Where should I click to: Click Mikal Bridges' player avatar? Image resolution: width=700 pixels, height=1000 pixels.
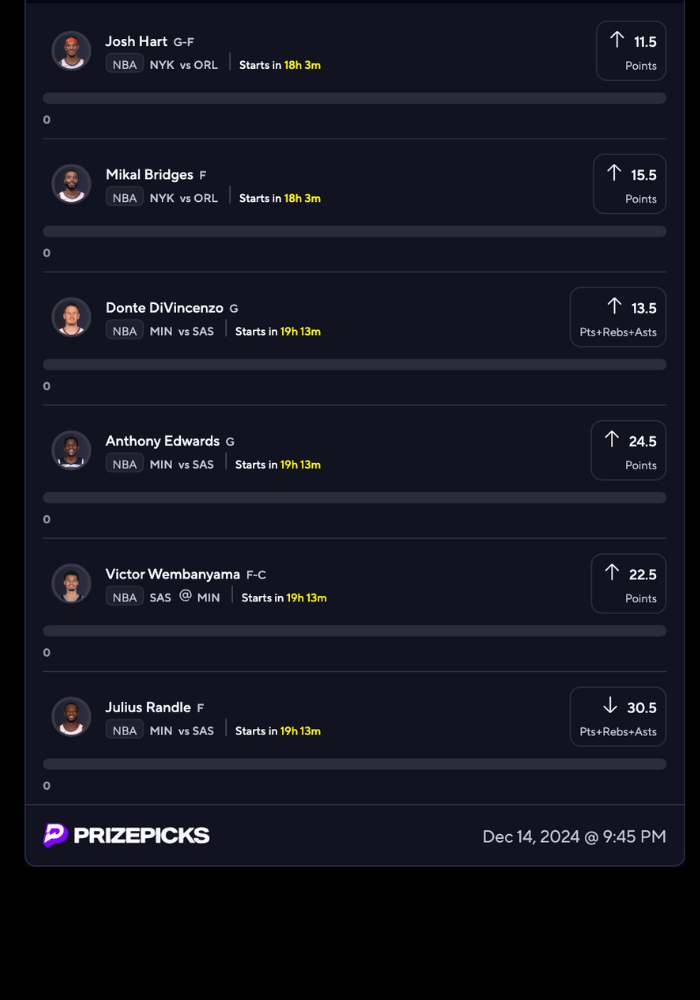pos(71,184)
